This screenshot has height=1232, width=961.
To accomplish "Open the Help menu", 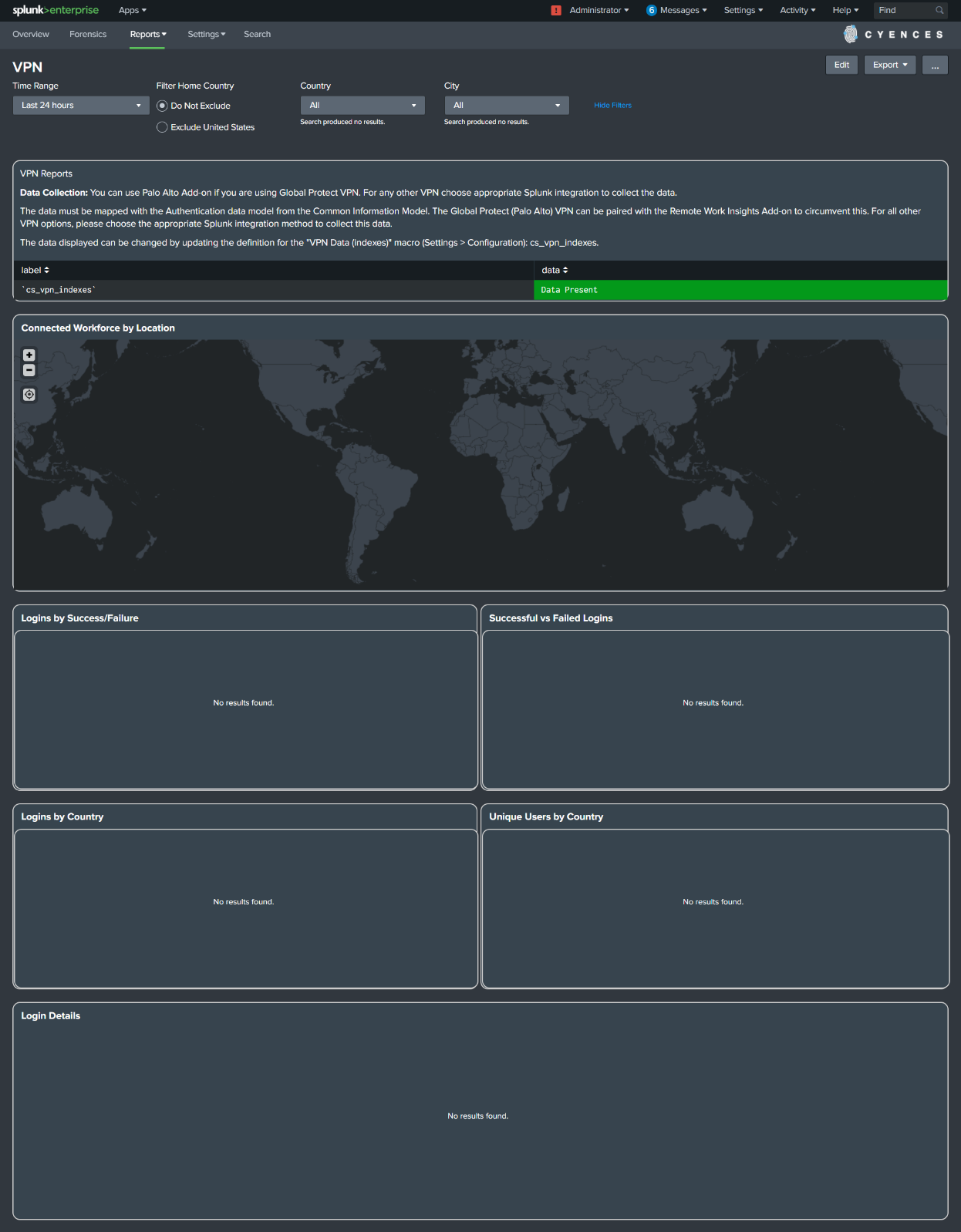I will pos(845,10).
